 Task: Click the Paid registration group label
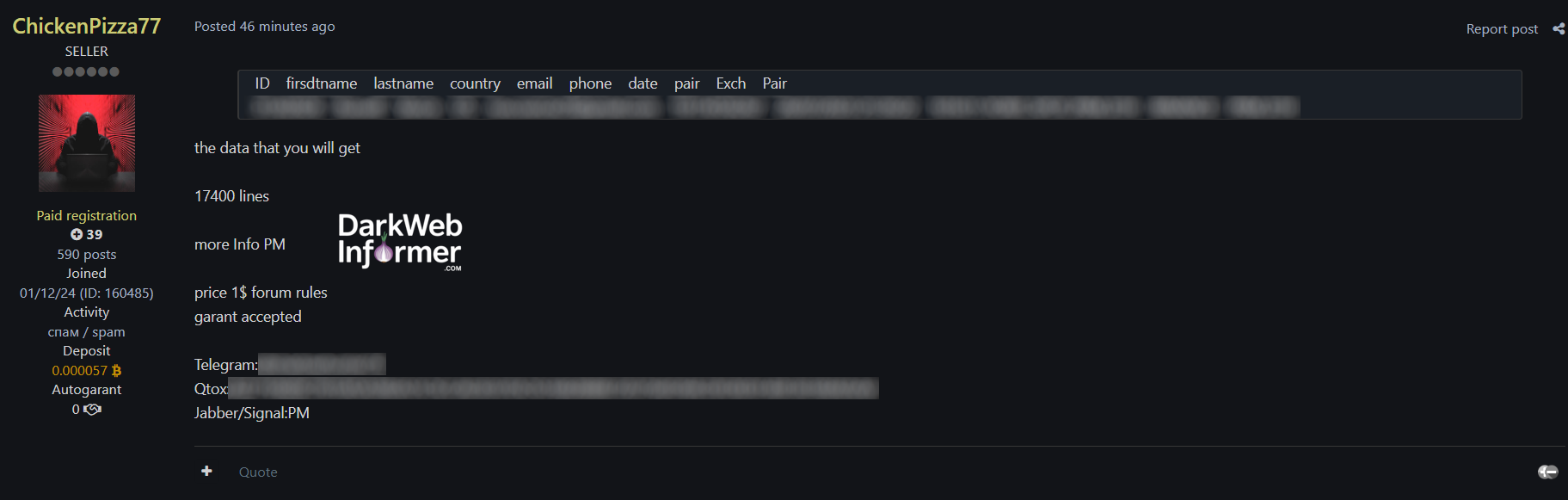[x=87, y=216]
